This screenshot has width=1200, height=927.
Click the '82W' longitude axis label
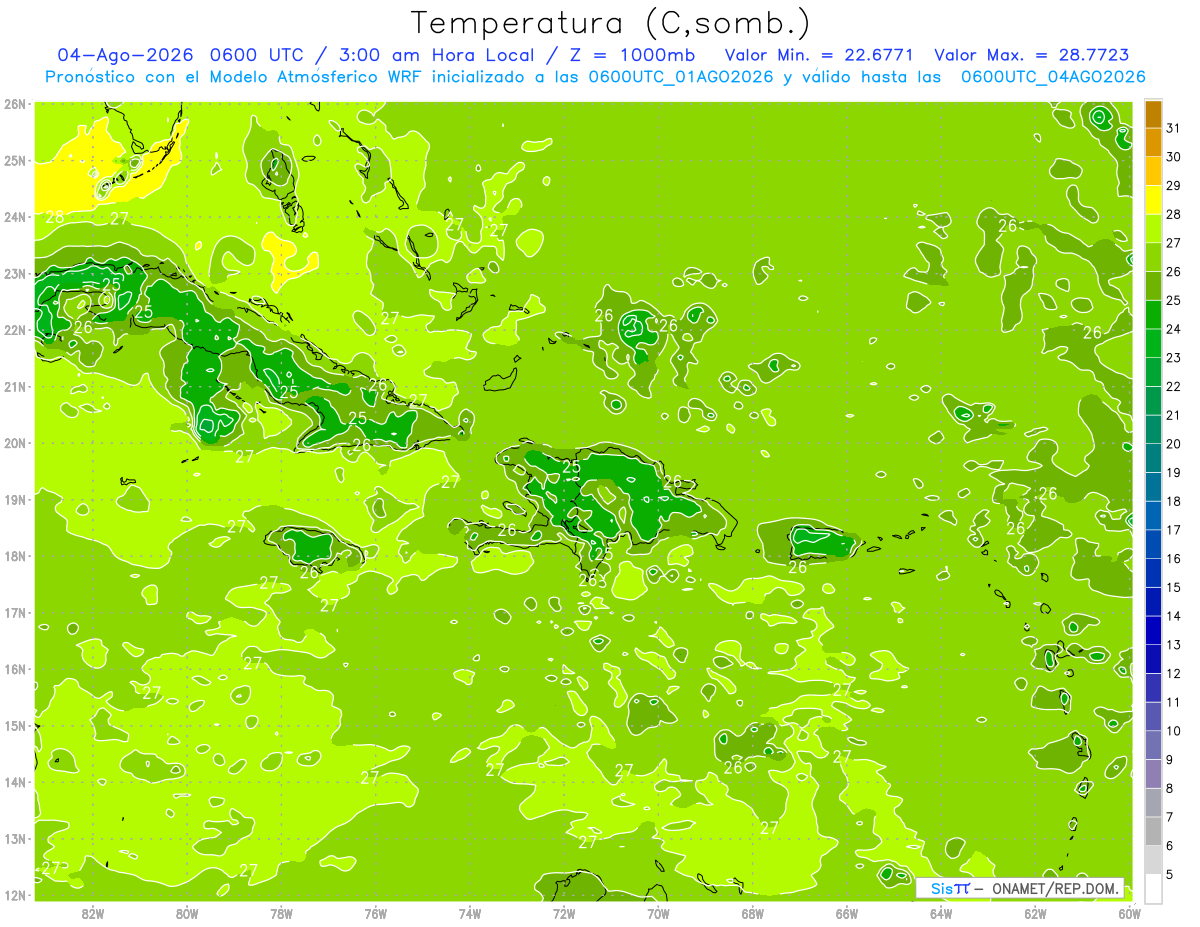[93, 913]
